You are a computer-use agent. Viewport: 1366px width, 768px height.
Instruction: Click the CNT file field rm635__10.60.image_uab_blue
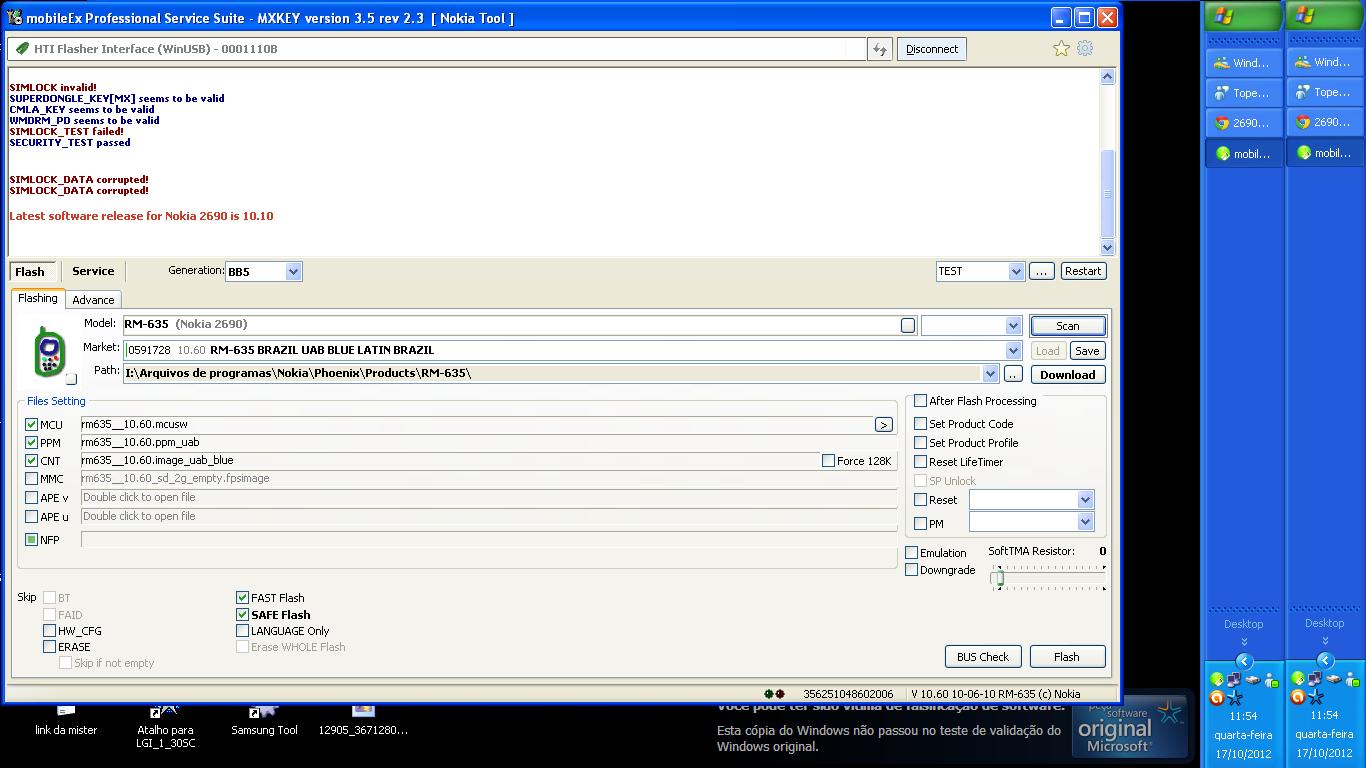[449, 461]
